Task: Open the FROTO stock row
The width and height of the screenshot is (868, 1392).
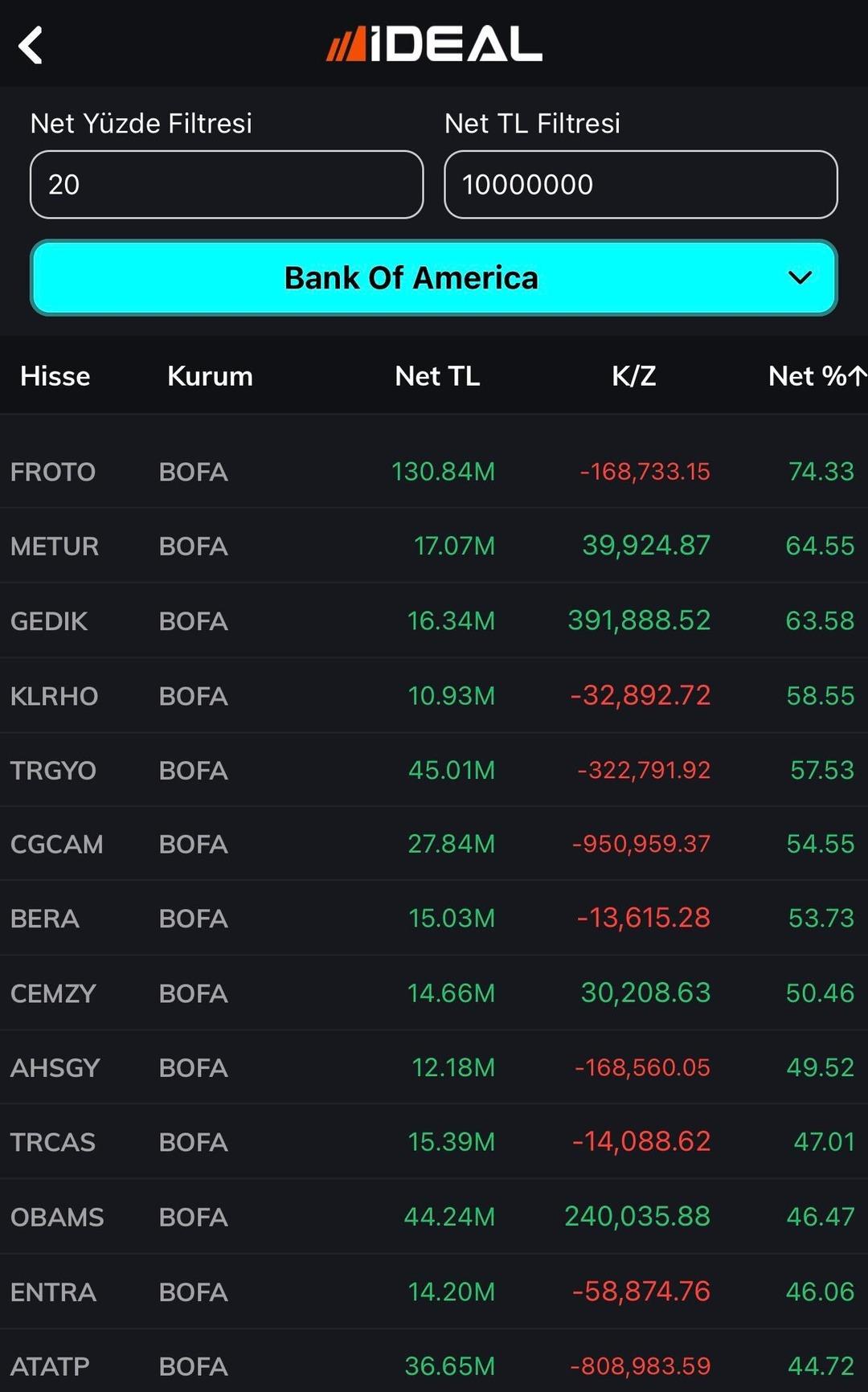Action: (434, 471)
